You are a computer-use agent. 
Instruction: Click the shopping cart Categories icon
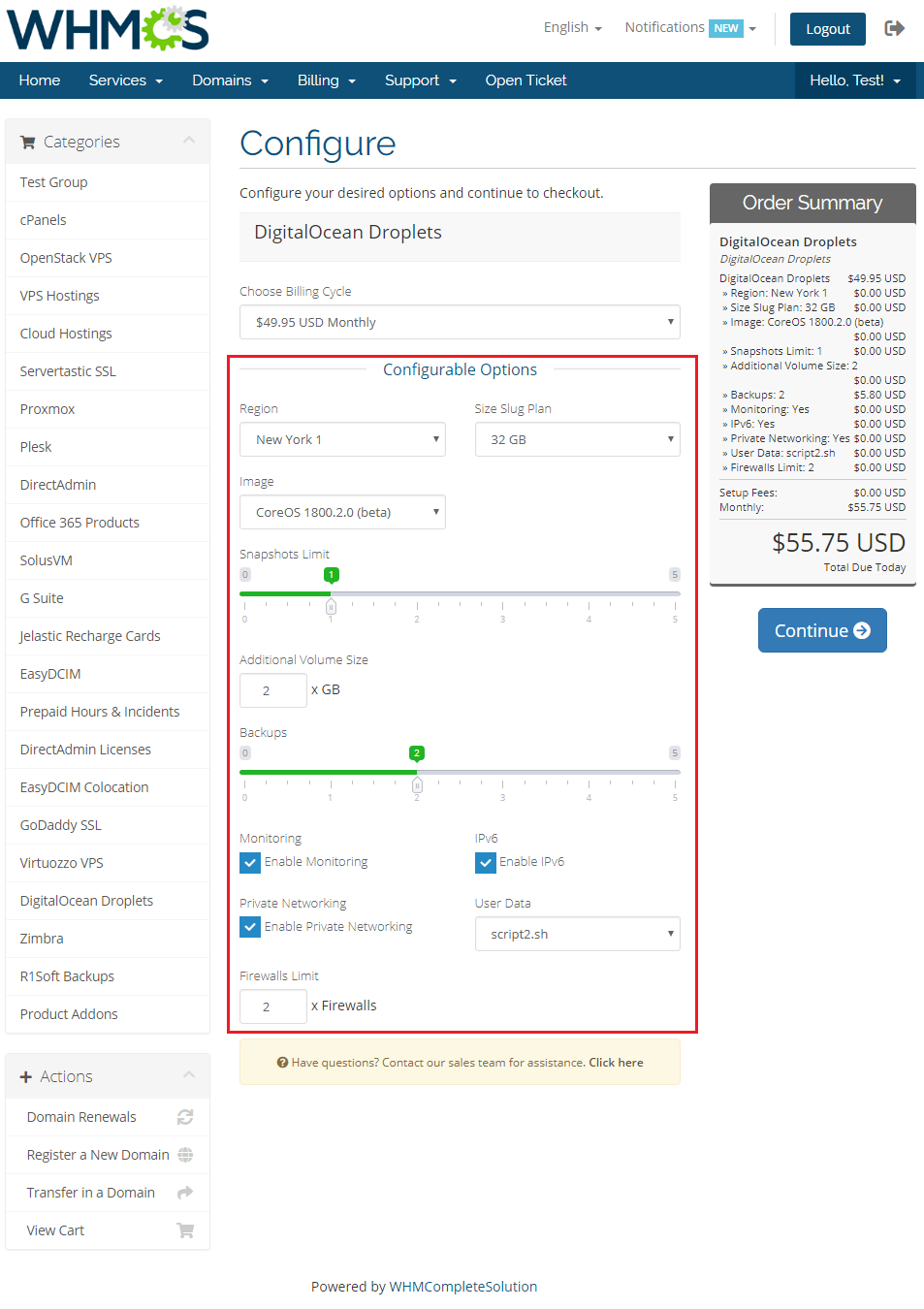coord(27,142)
